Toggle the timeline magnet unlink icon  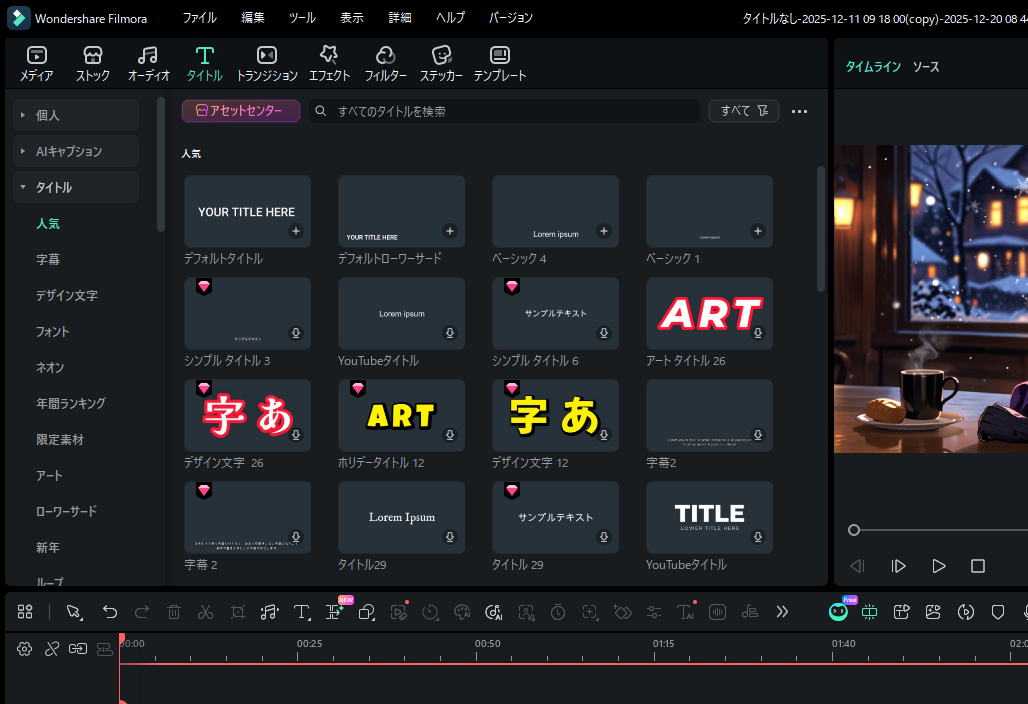tap(52, 649)
